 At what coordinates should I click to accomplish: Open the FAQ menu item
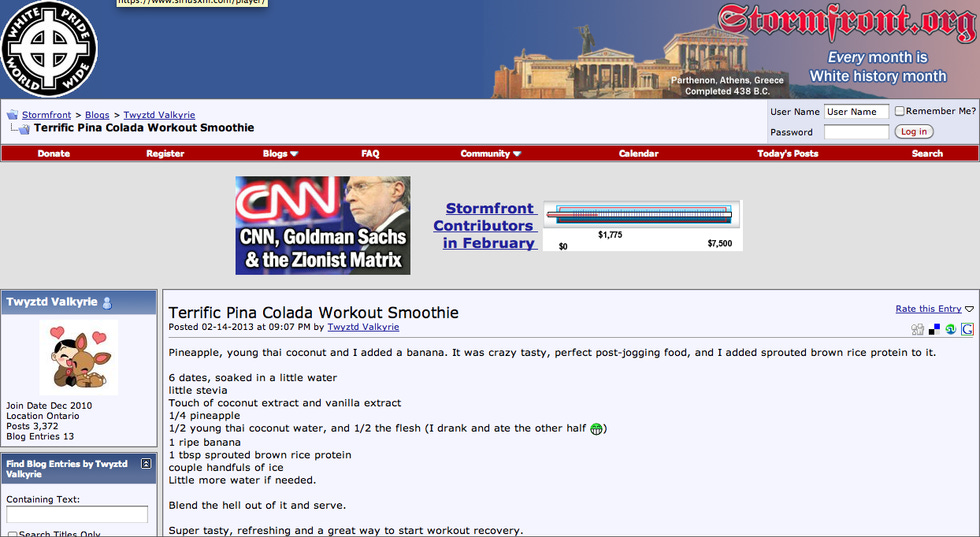[370, 154]
